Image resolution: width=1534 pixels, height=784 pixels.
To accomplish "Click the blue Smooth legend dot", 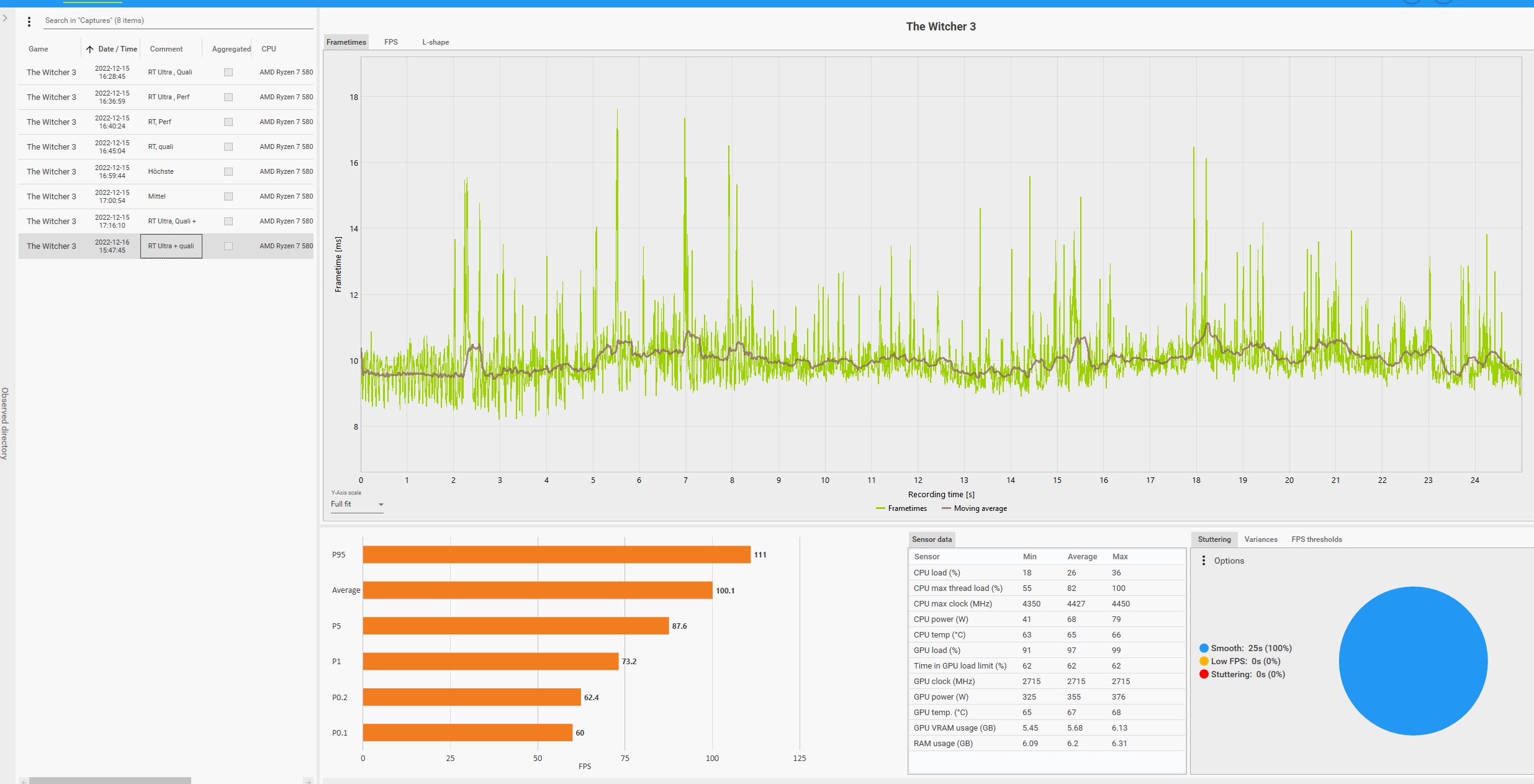I will click(x=1204, y=648).
